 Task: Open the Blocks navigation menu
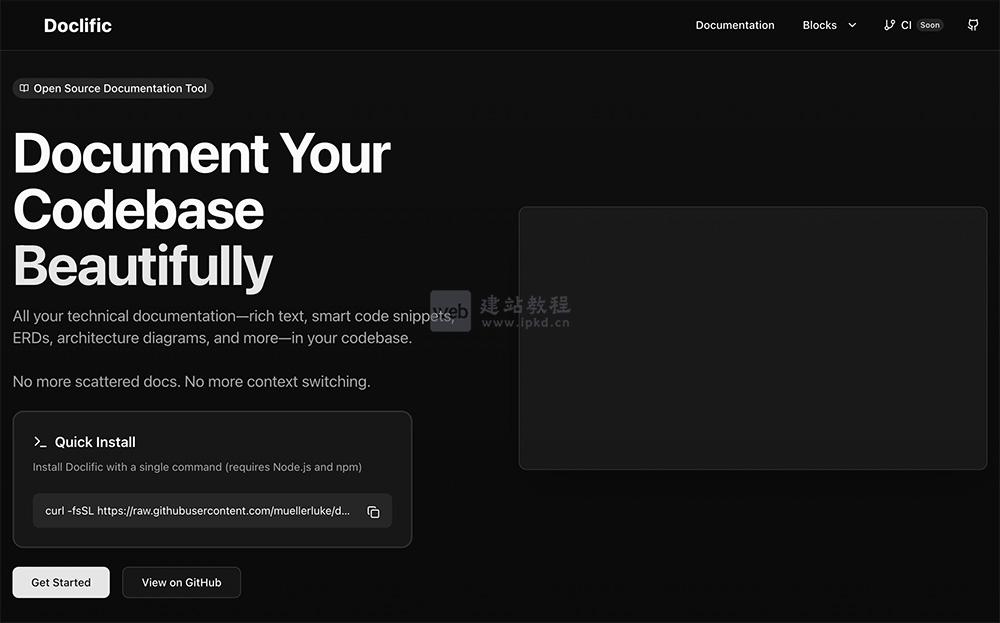coord(819,25)
